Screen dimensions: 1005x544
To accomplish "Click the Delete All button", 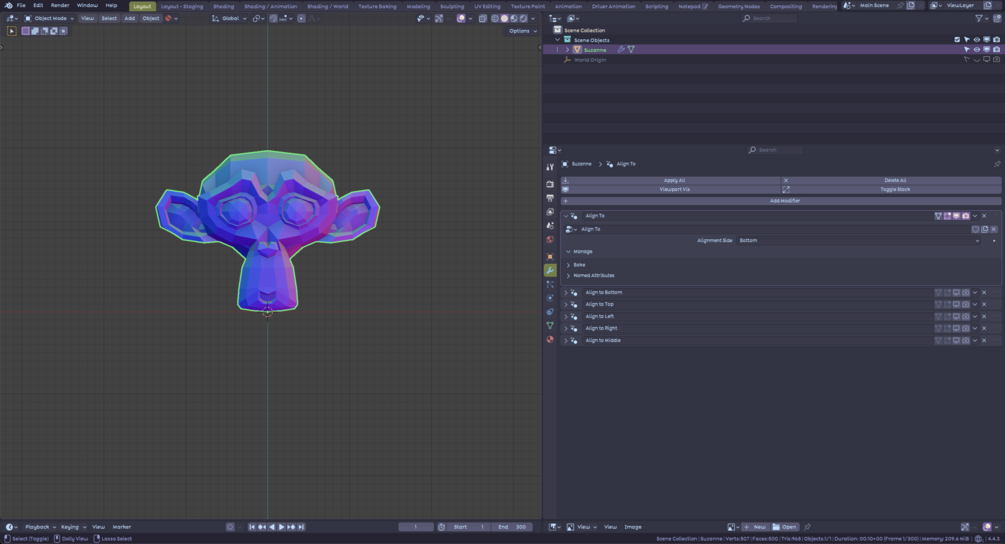I will coord(892,181).
